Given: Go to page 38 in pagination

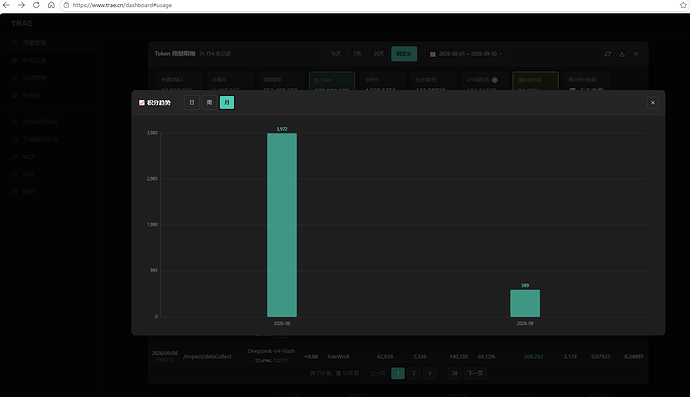Looking at the screenshot, I should 455,373.
